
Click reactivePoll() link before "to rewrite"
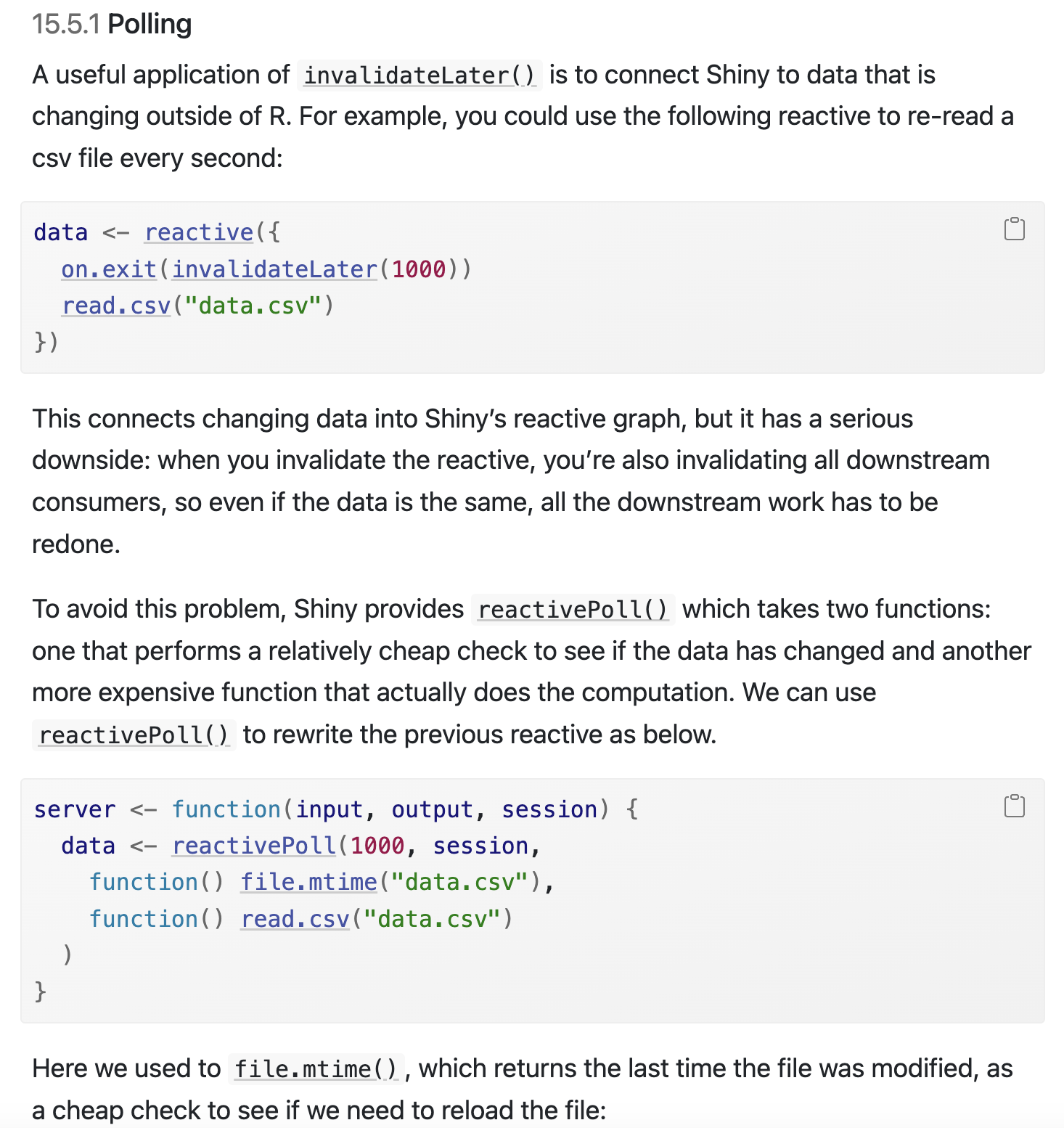[134, 735]
